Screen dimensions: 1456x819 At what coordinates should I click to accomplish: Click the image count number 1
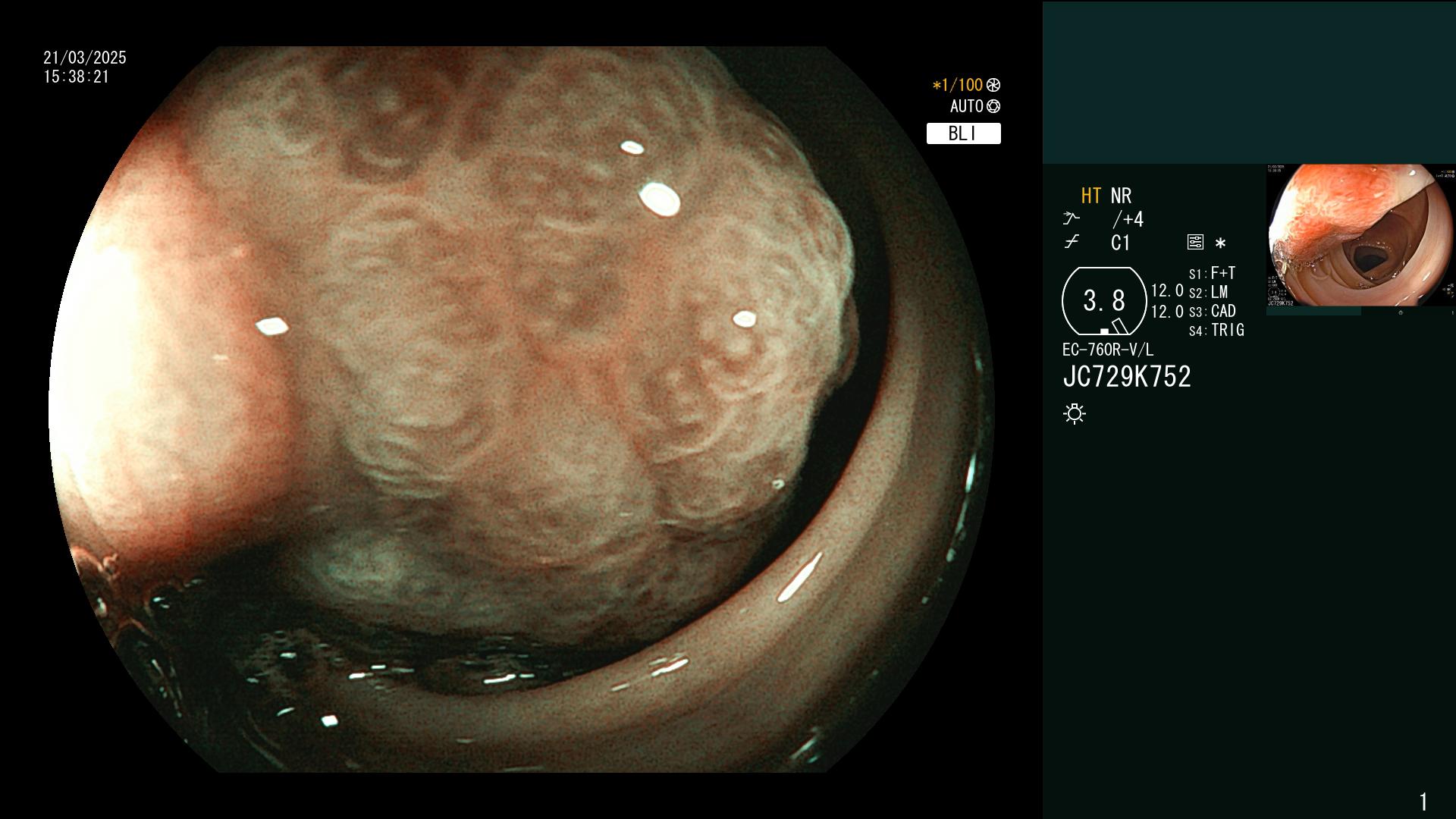click(x=1423, y=802)
